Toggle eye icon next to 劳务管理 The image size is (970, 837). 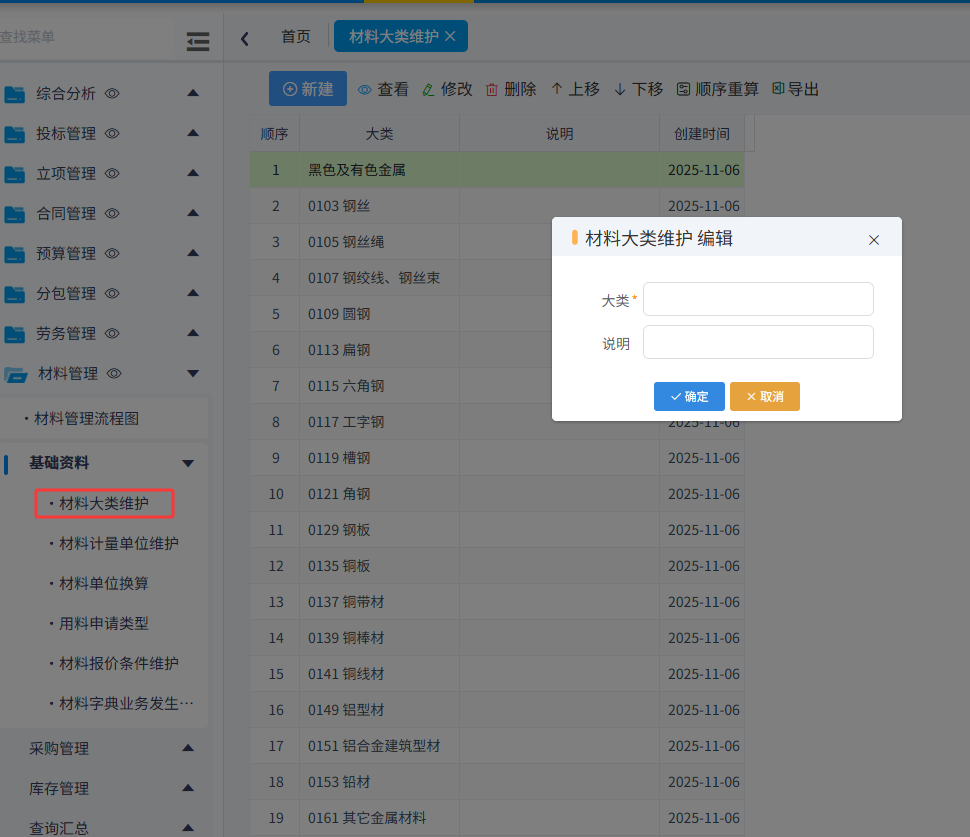112,333
